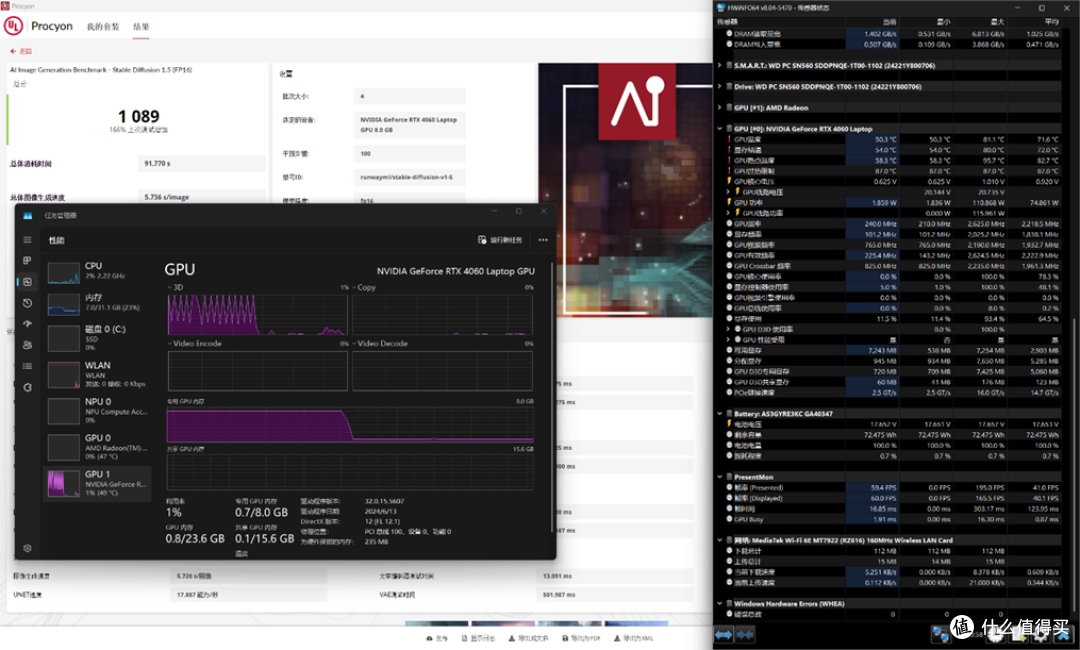Click the 5.736 s/image speed value

click(x=167, y=197)
